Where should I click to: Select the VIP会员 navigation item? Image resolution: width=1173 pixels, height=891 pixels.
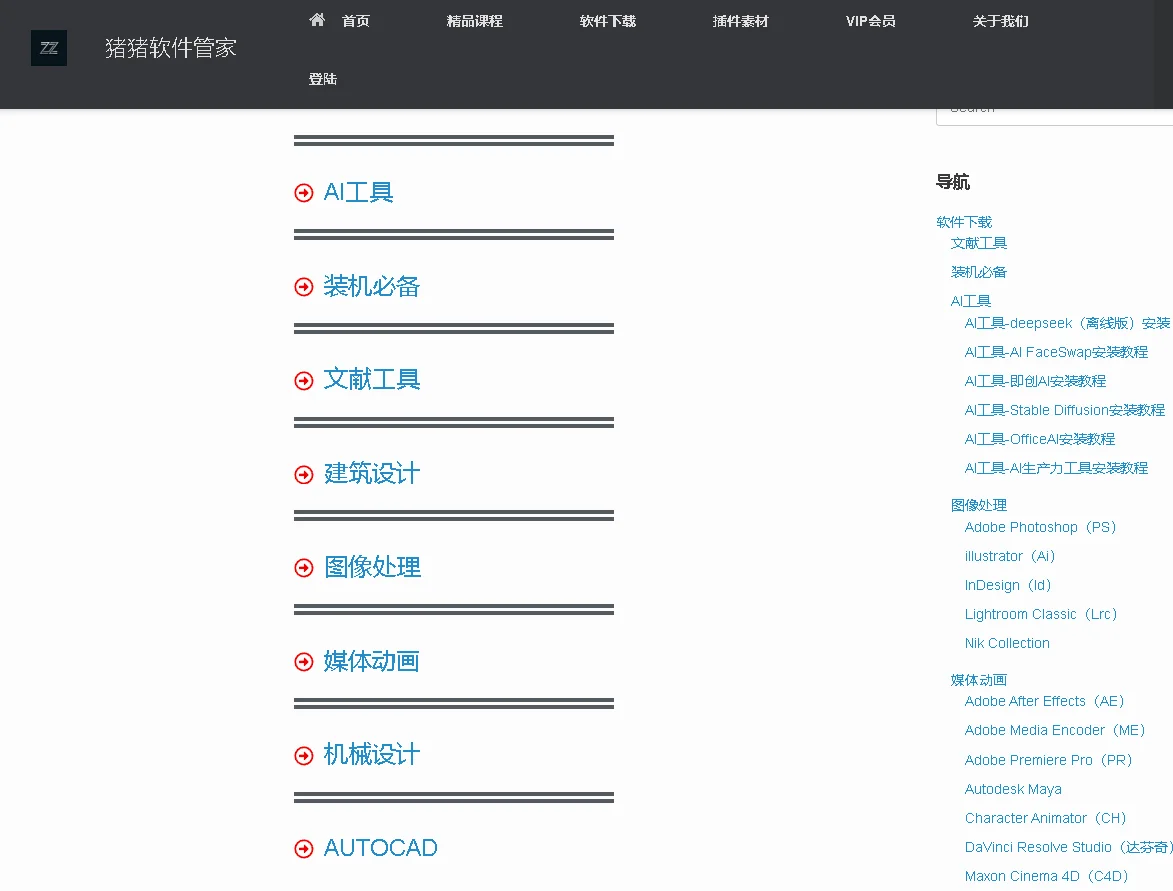[870, 21]
